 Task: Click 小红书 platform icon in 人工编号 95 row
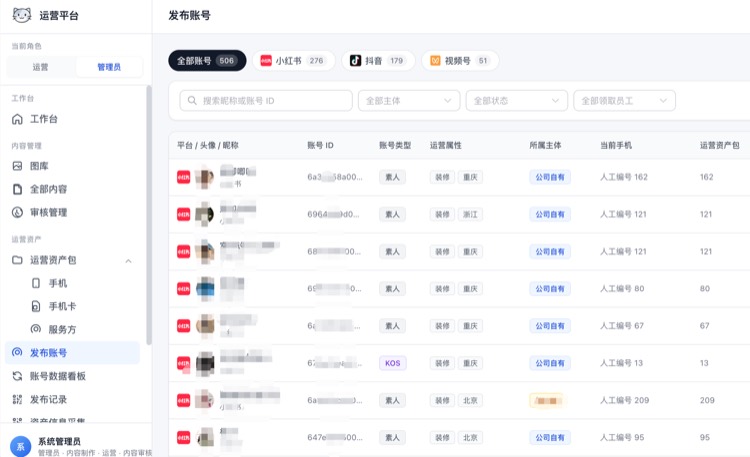[x=184, y=437]
